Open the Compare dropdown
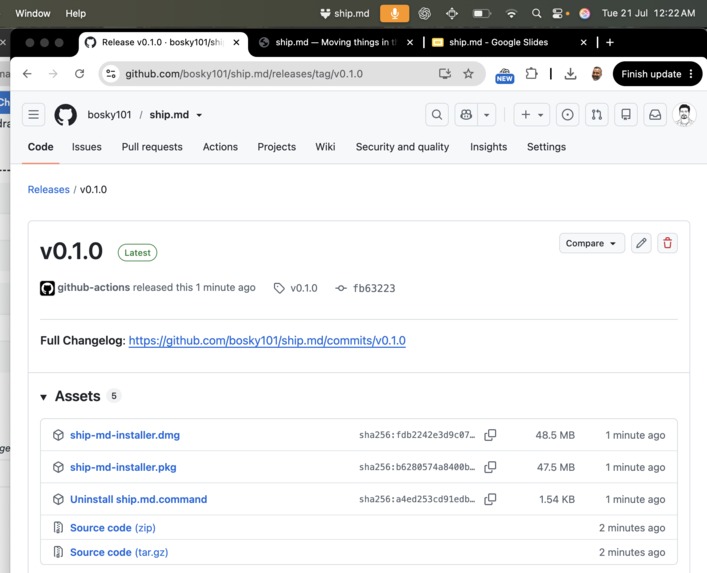The height and width of the screenshot is (573, 707). (592, 243)
